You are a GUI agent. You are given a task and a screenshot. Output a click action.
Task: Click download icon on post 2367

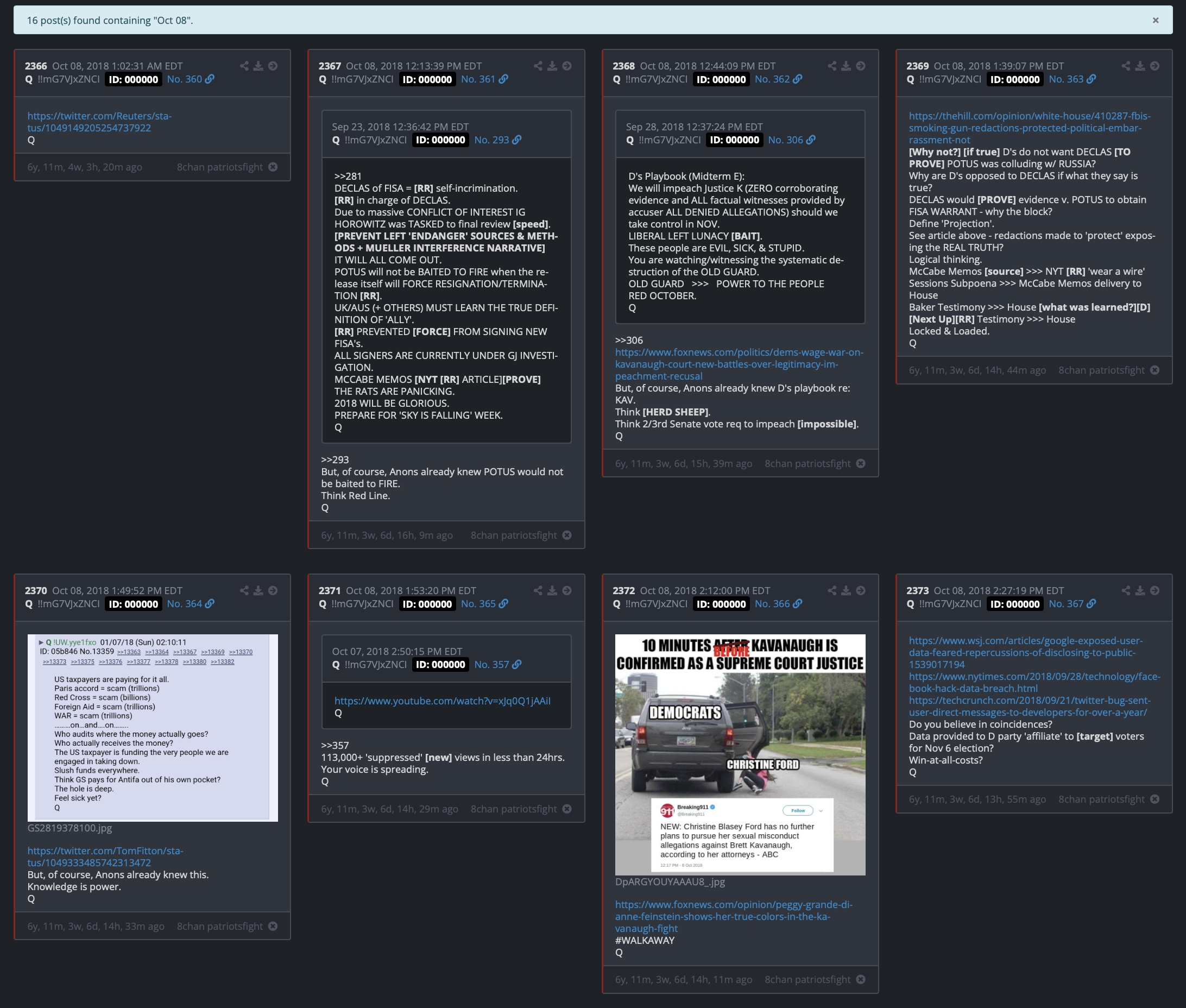coord(552,66)
